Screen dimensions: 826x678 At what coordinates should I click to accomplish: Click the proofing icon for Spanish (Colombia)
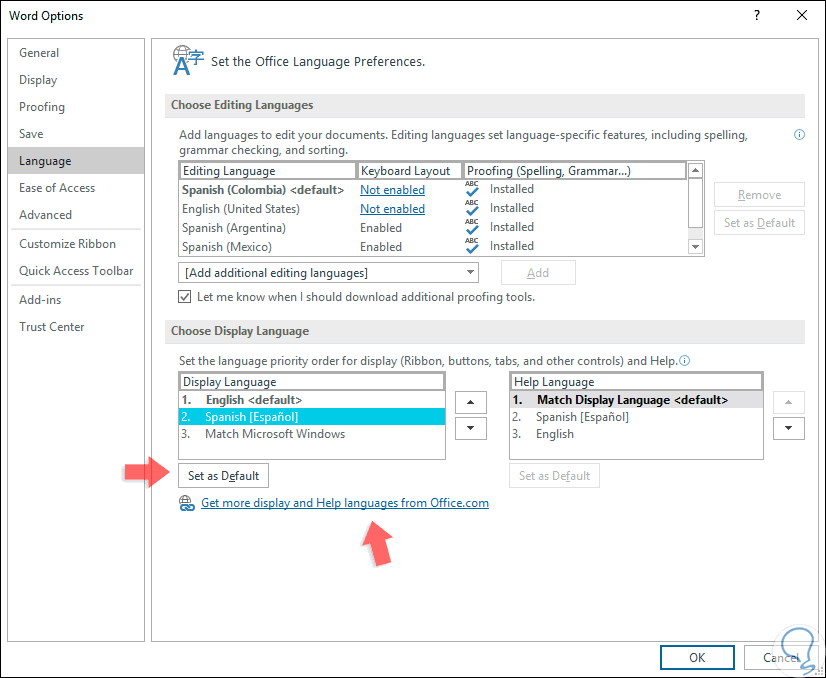pos(471,189)
